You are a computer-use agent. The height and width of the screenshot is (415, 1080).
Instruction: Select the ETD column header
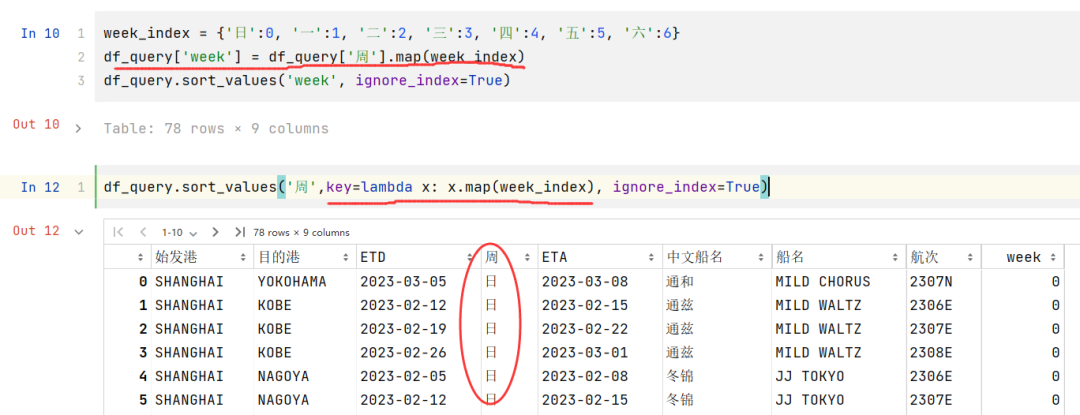[373, 257]
